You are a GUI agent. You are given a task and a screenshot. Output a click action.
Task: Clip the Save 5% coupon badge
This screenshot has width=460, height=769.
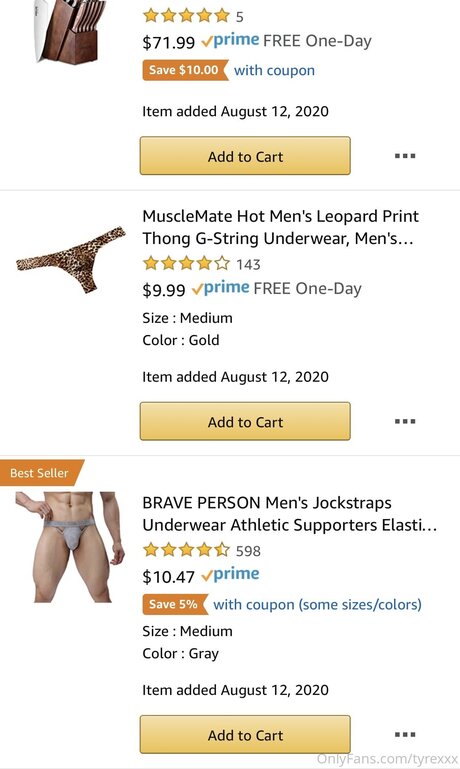[x=175, y=604]
